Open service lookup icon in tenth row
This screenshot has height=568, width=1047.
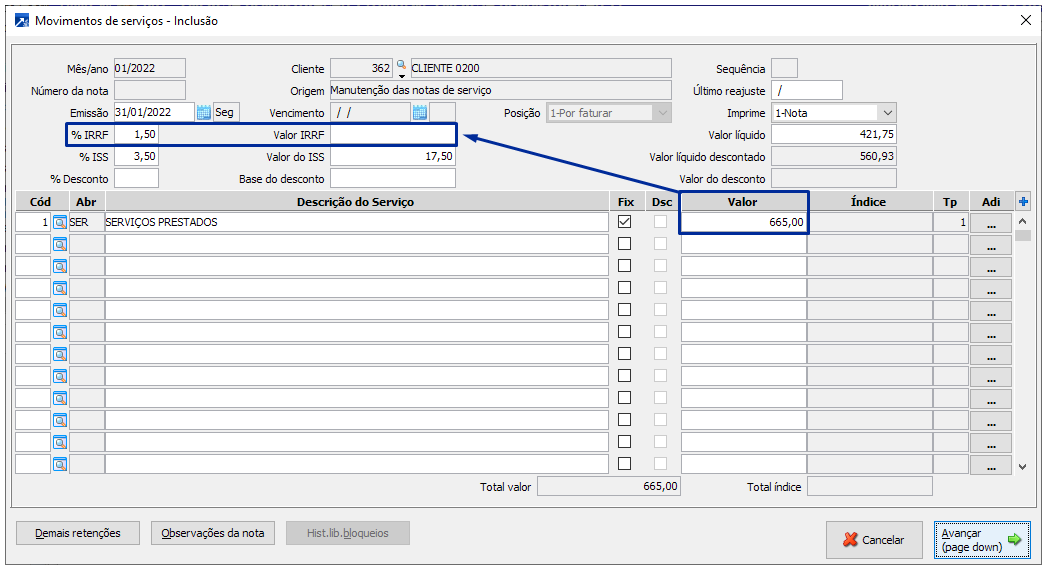pyautogui.click(x=60, y=420)
